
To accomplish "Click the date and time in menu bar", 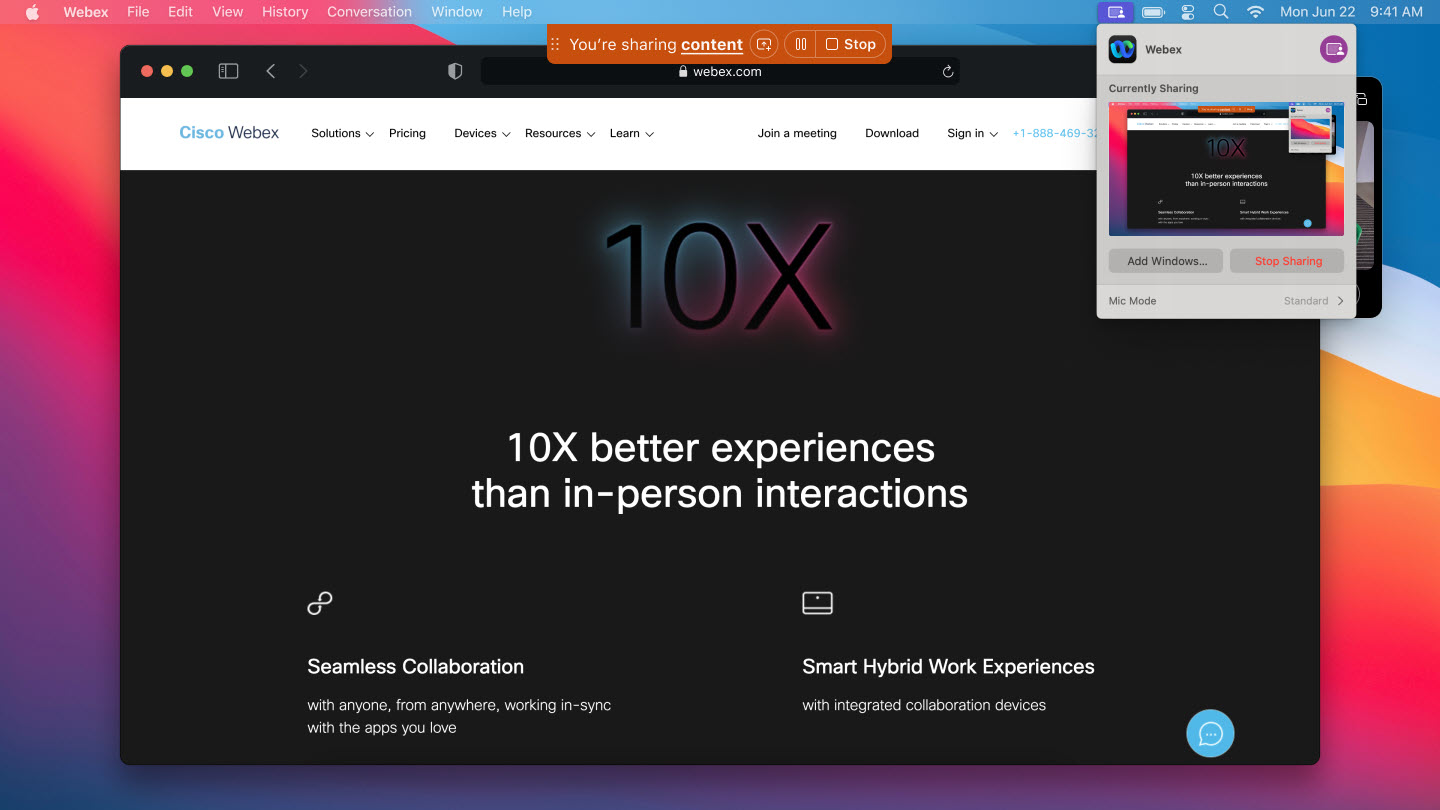I will 1351,12.
